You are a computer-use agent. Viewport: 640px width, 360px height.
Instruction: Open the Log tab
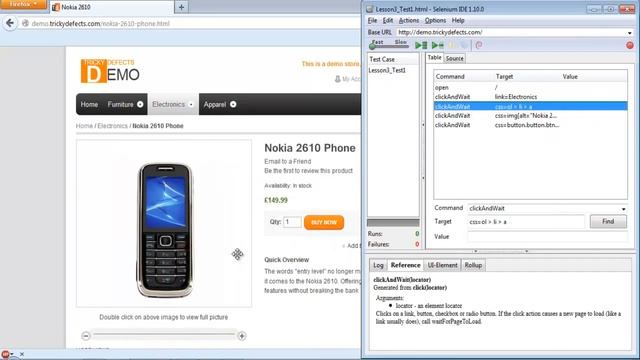click(x=378, y=265)
